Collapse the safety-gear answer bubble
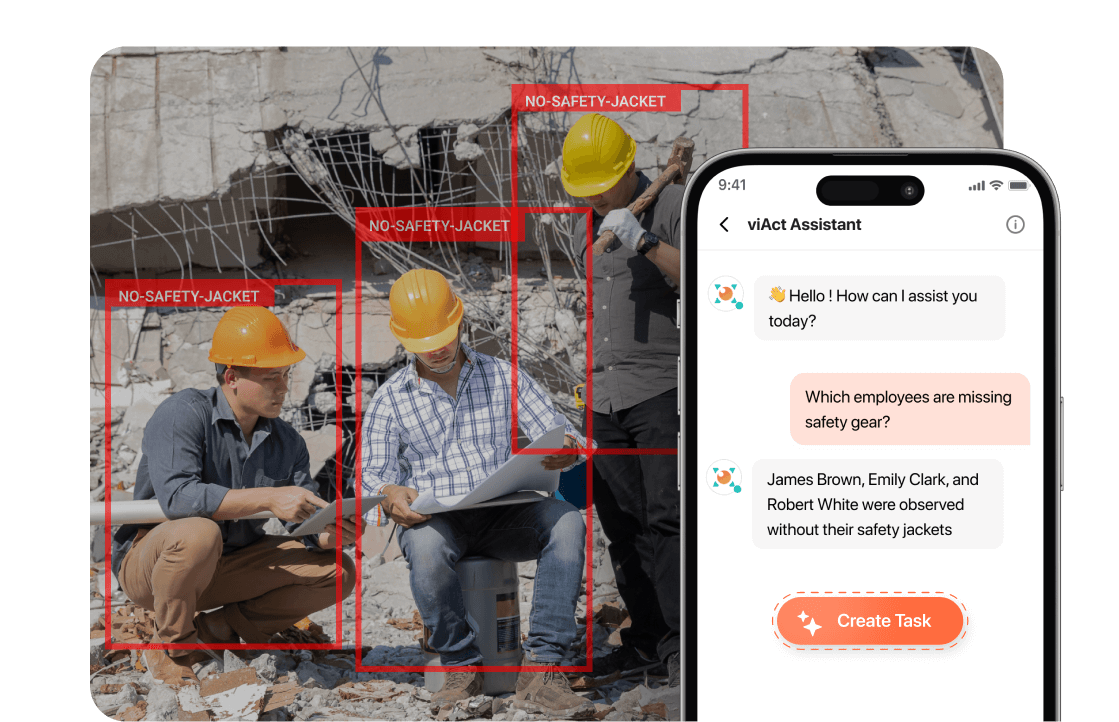The width and height of the screenshot is (1119, 722). pyautogui.click(x=877, y=504)
